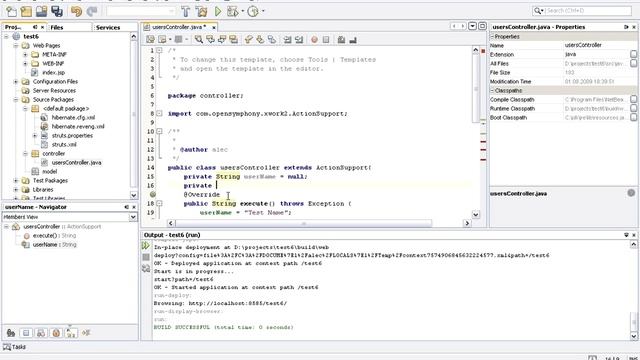640x360 pixels.
Task: Select the usersController.java editor tab
Action: (x=179, y=27)
